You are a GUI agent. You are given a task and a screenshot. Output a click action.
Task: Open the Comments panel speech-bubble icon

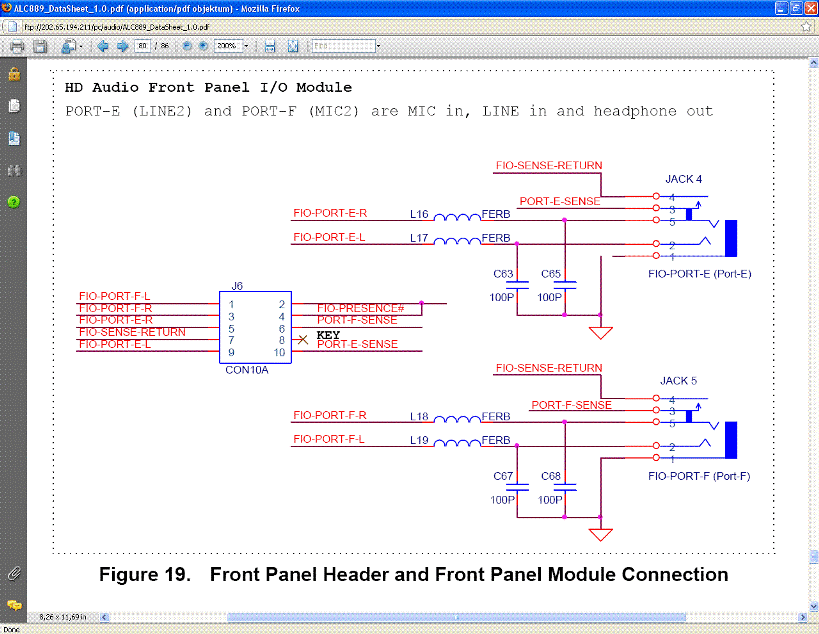(14, 605)
